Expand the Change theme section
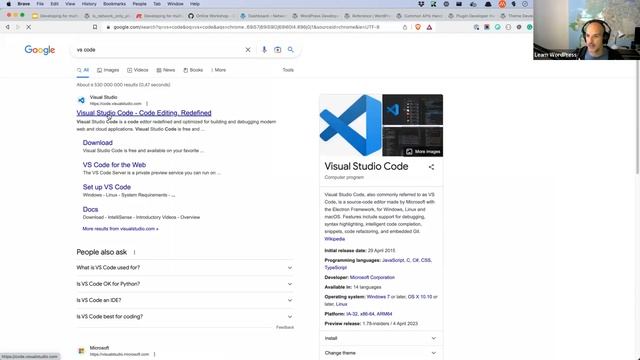The height and width of the screenshot is (360, 640). tap(381, 353)
